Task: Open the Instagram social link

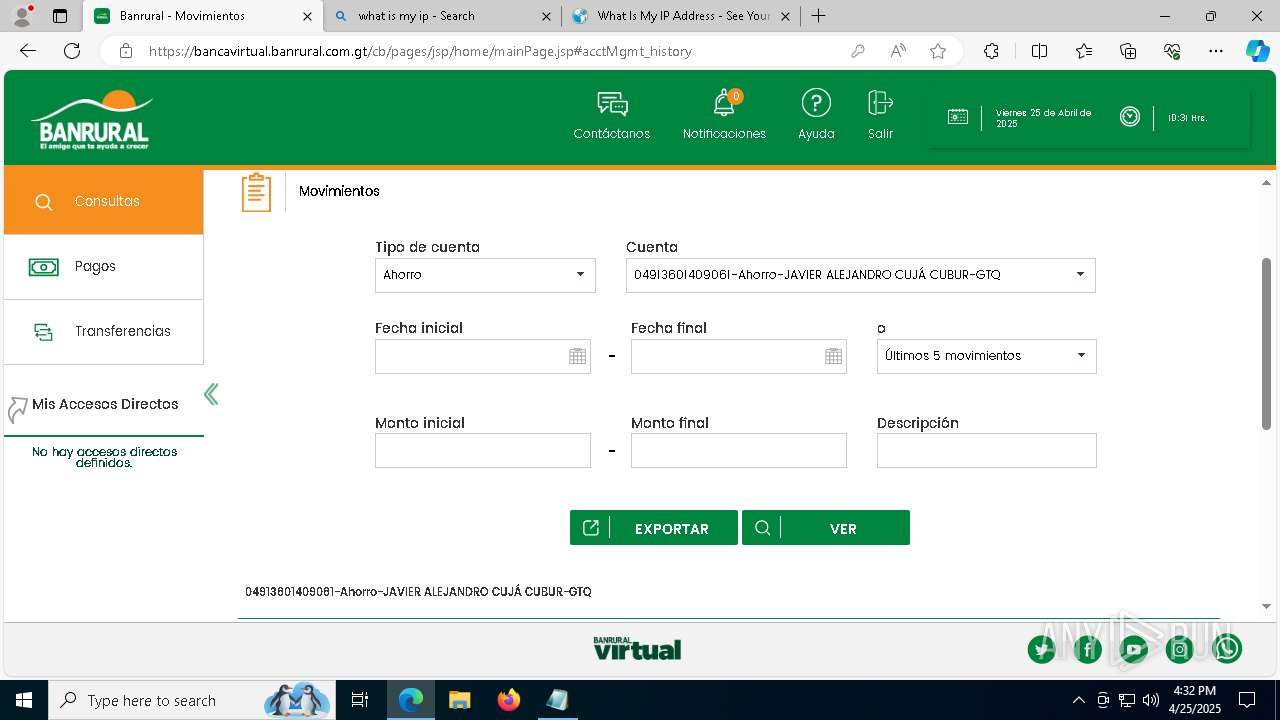Action: click(x=1180, y=650)
